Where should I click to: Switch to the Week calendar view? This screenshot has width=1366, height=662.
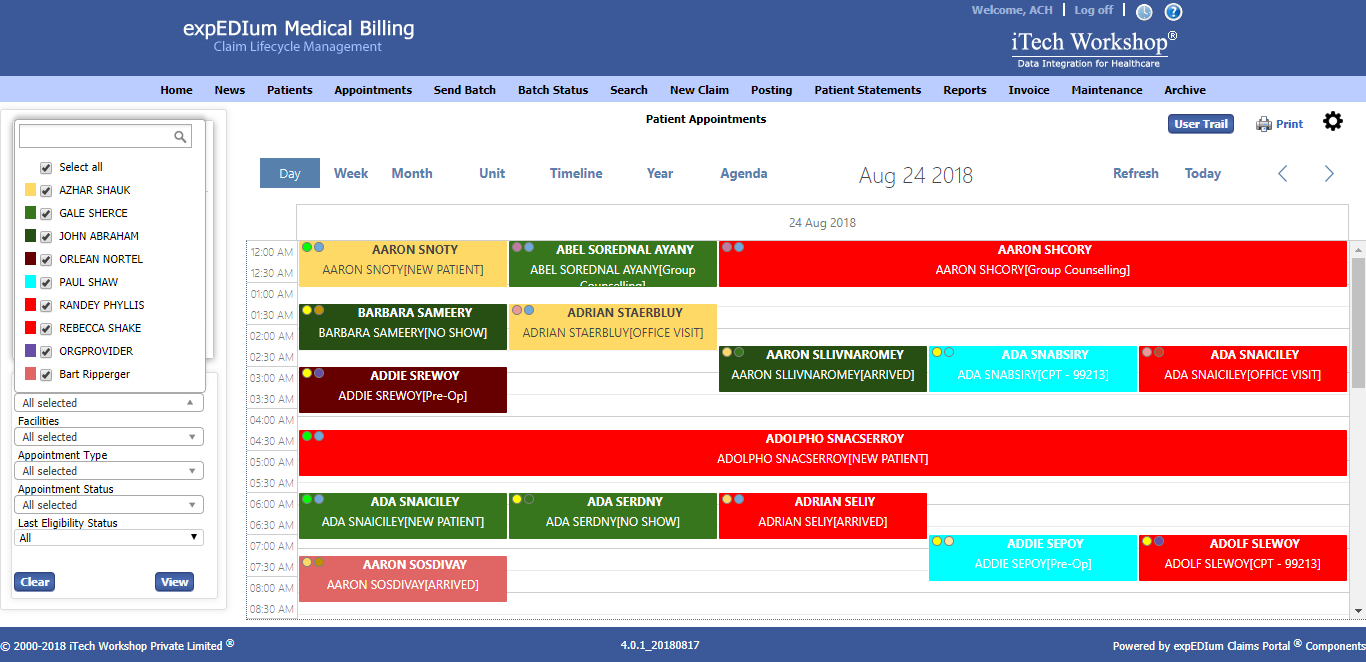(x=351, y=173)
